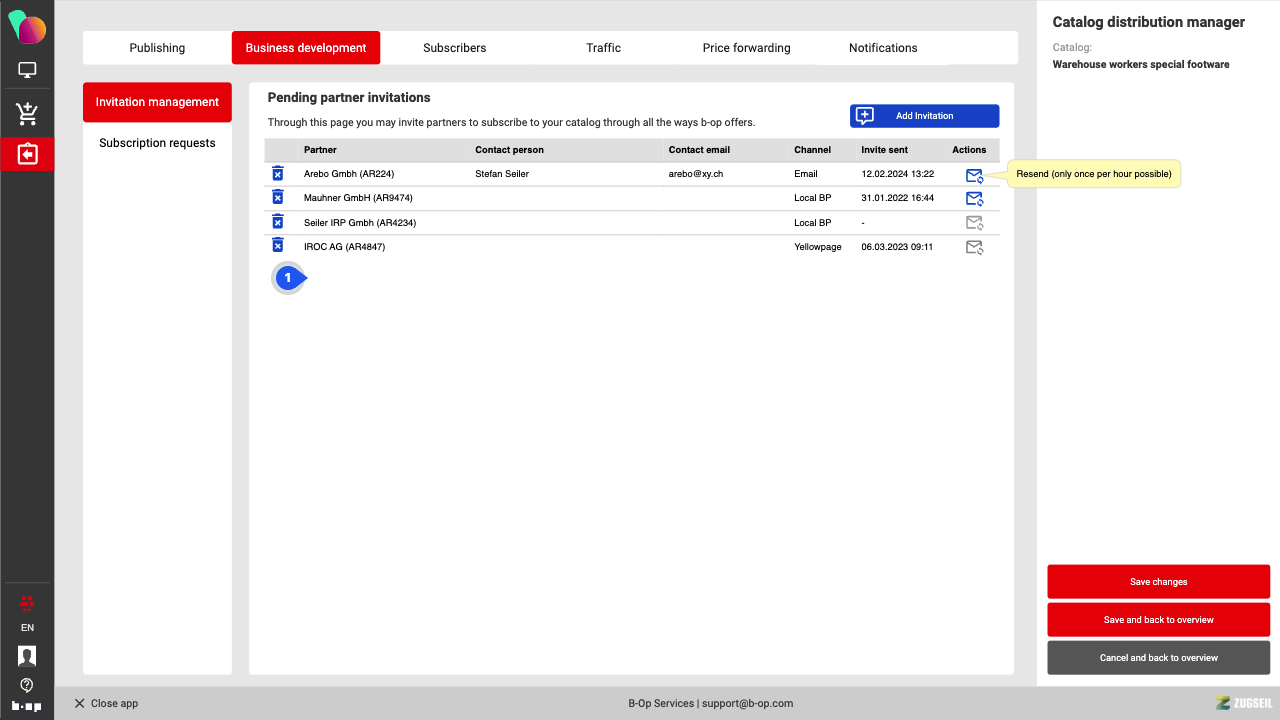Remove Seiler IRP Gmbh invitation
The width and height of the screenshot is (1280, 720).
[278, 222]
